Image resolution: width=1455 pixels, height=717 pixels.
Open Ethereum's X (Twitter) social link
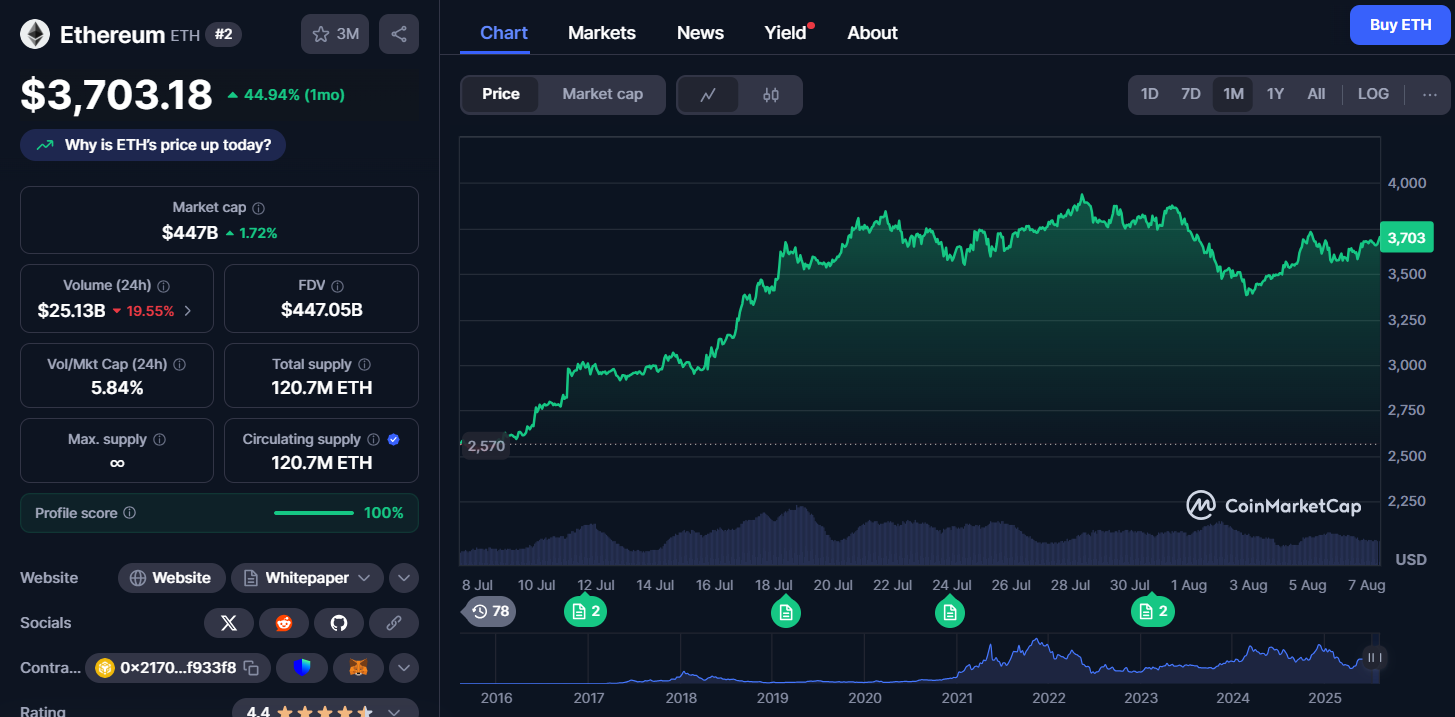point(229,623)
